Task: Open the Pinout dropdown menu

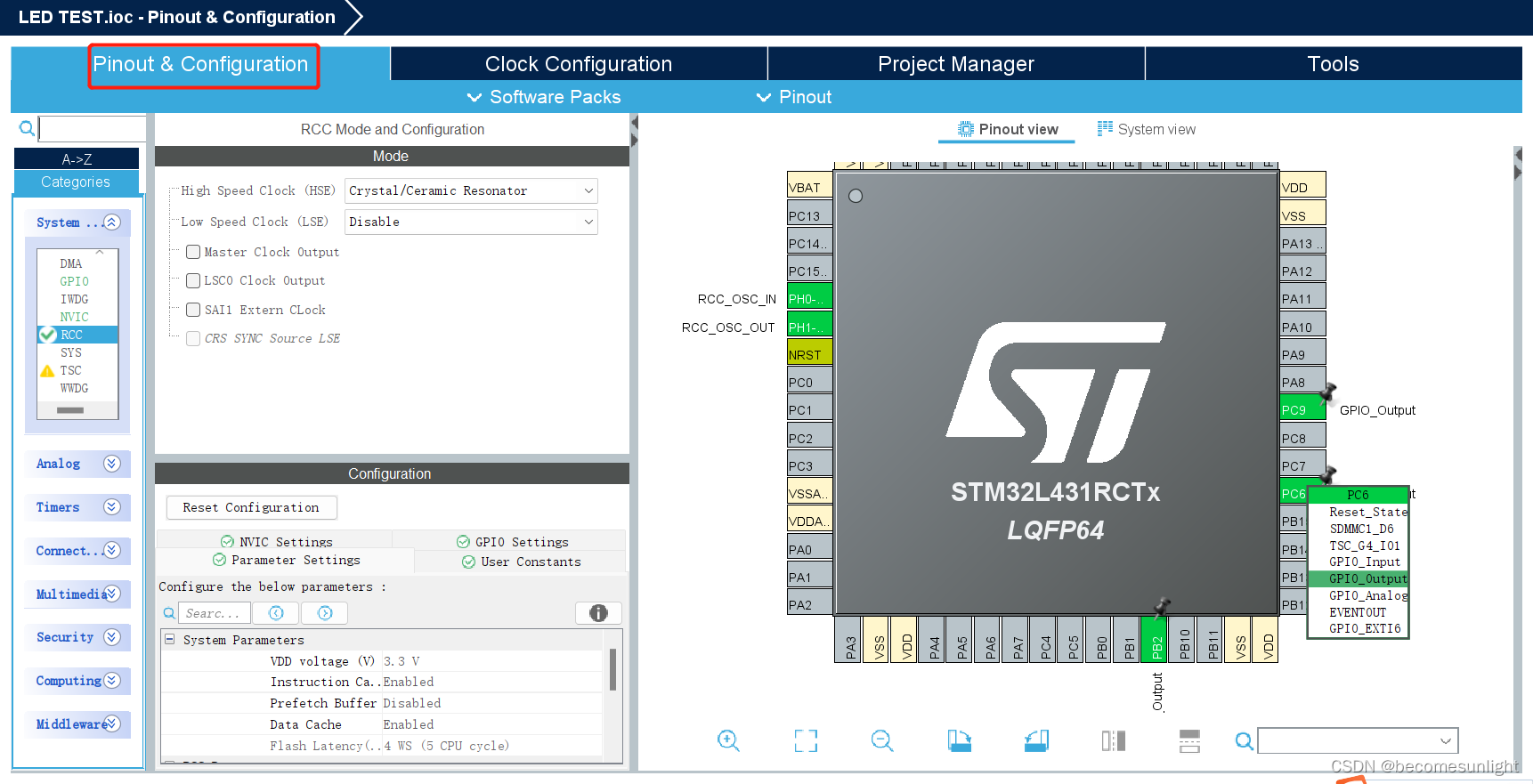Action: pos(794,97)
